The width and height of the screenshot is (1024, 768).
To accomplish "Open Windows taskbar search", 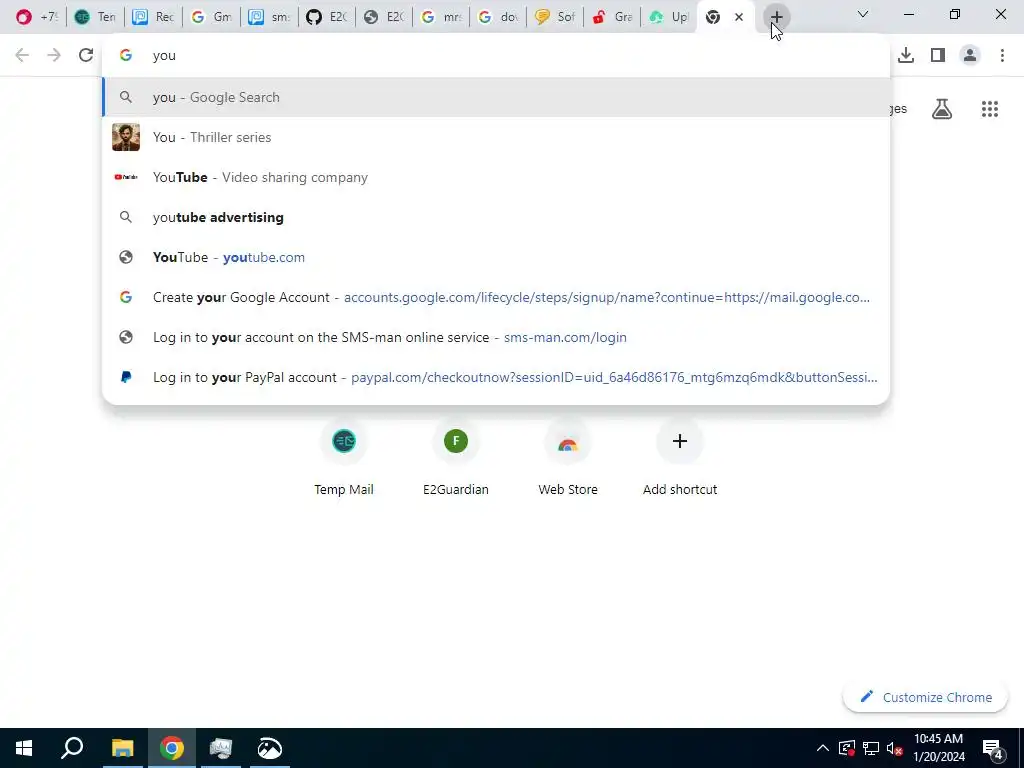I will [72, 748].
